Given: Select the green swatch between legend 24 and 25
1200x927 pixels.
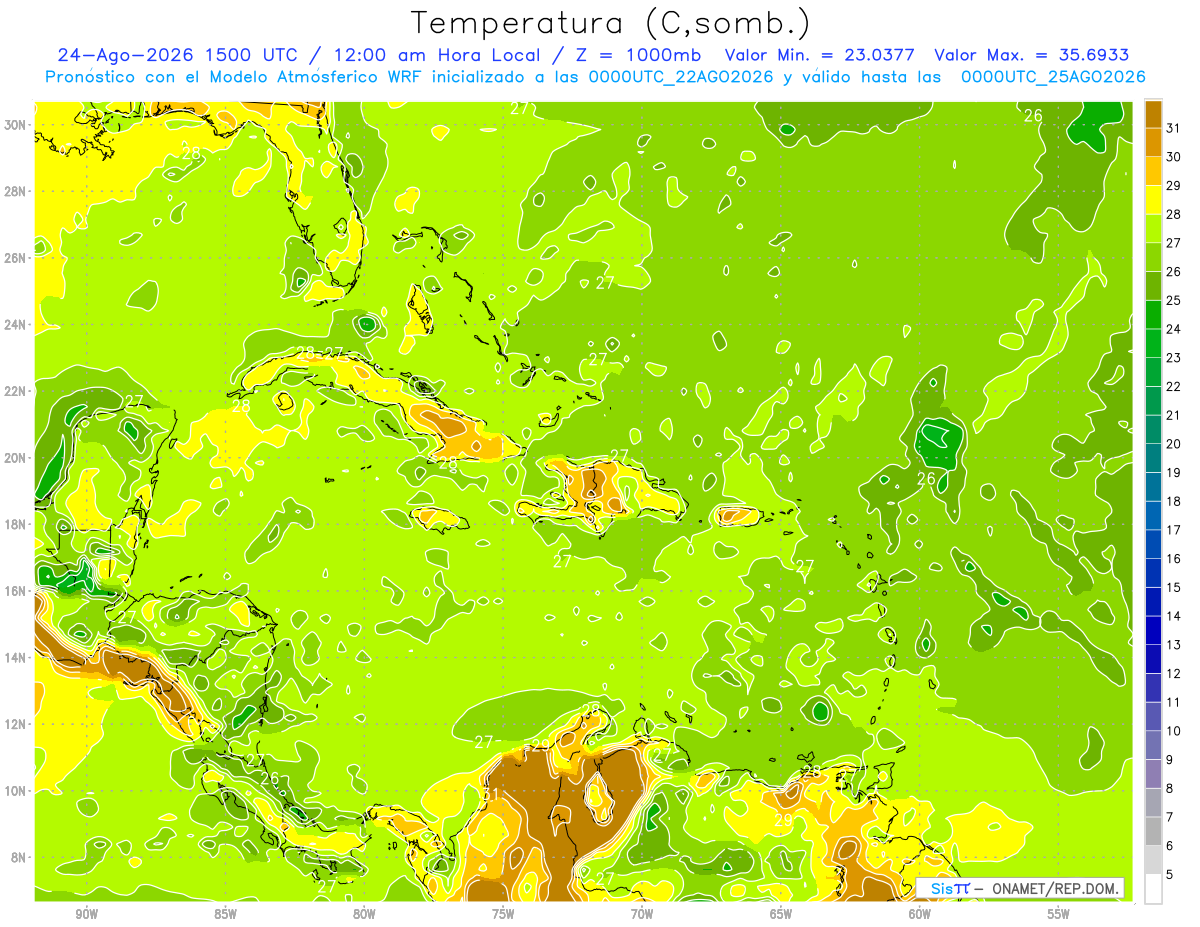Looking at the screenshot, I should point(1154,314).
